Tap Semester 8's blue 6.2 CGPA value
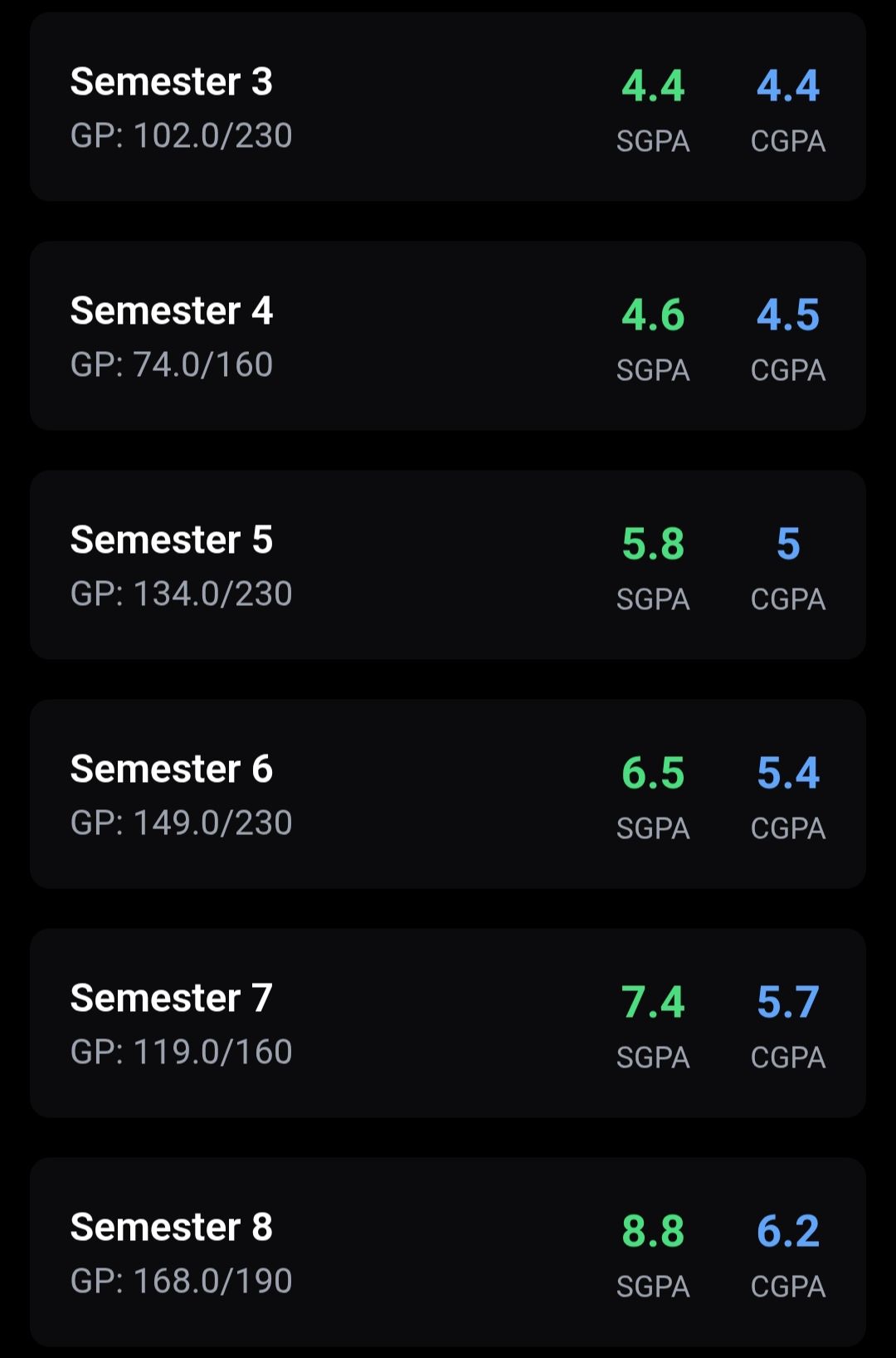Image resolution: width=896 pixels, height=1358 pixels. coord(787,1231)
